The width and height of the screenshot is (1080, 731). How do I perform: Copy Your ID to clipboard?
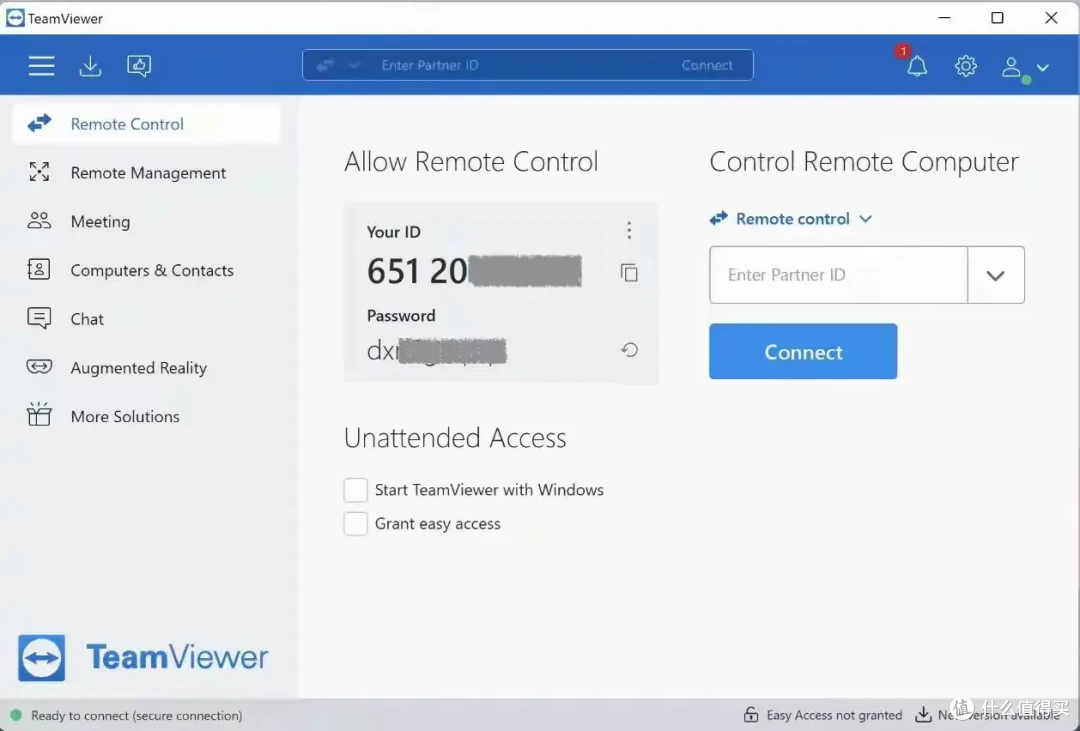click(x=629, y=273)
